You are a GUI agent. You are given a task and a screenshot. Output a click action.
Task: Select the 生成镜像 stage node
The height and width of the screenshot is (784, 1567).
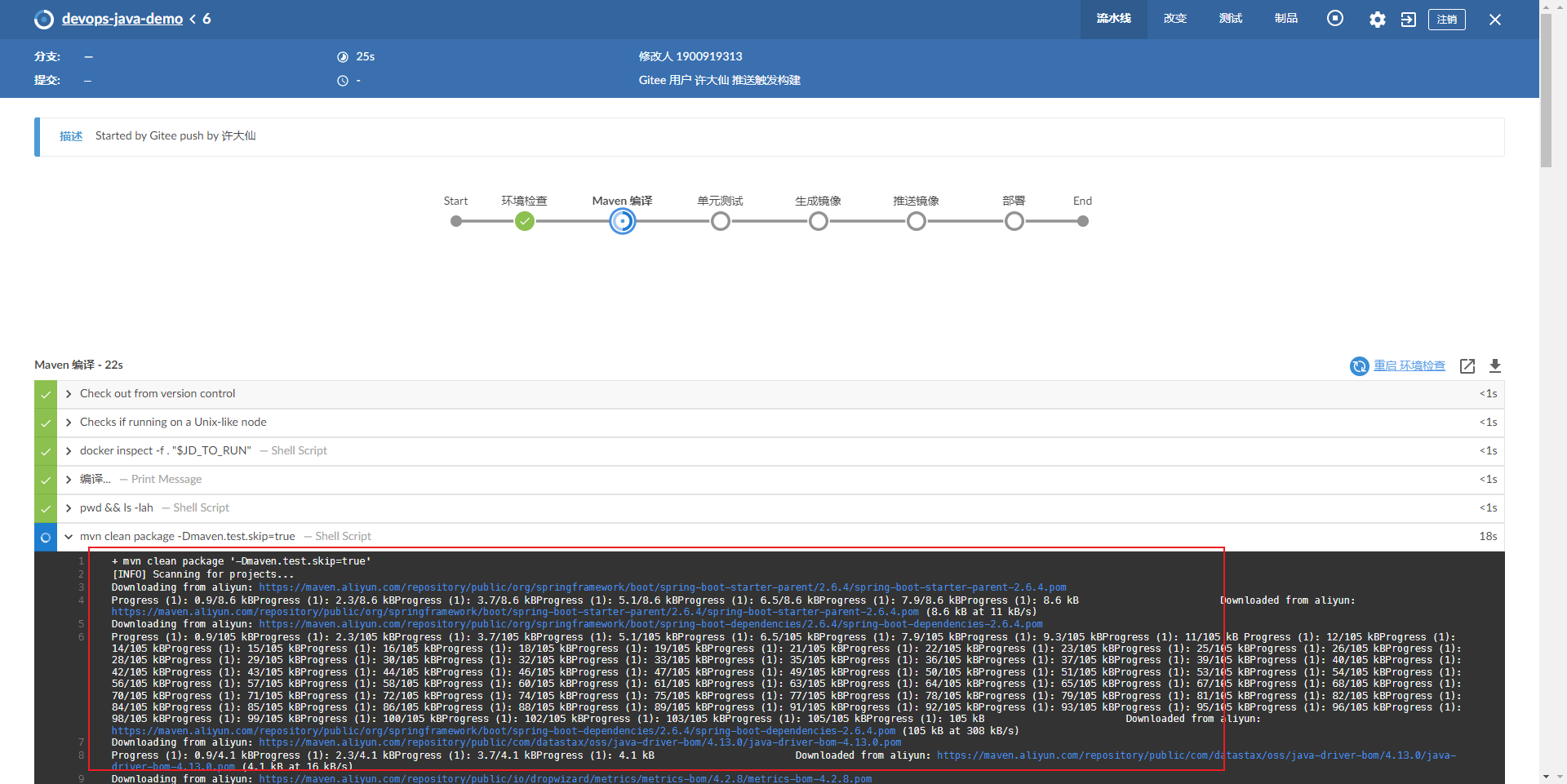point(819,221)
